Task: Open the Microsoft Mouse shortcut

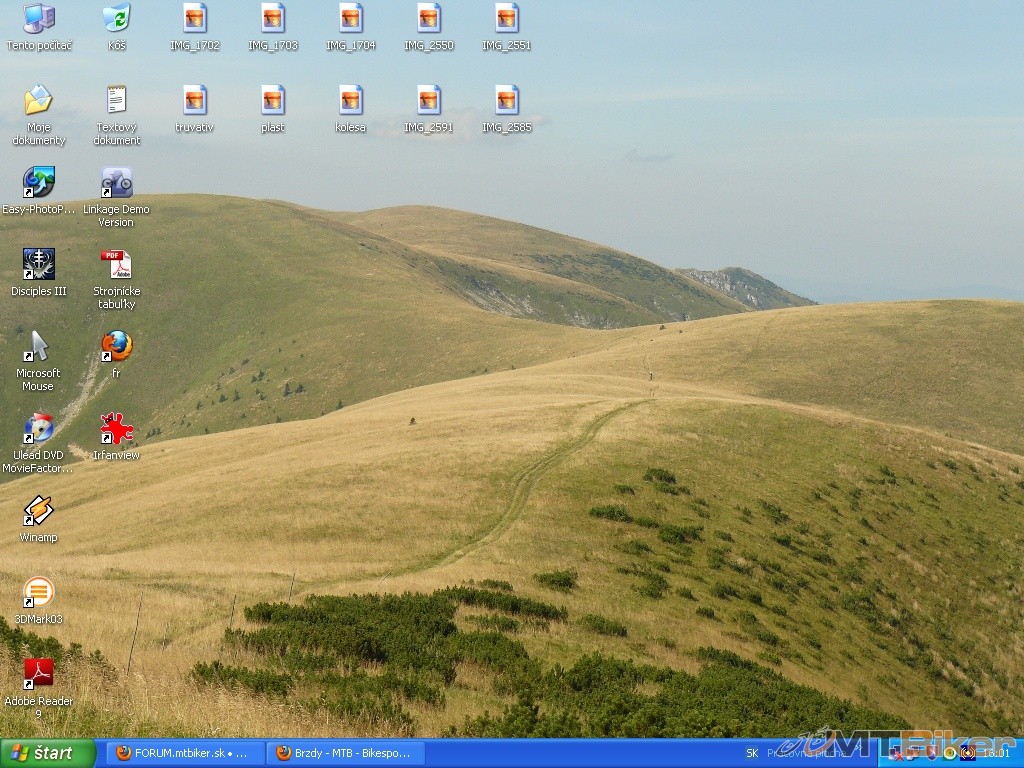Action: coord(38,347)
